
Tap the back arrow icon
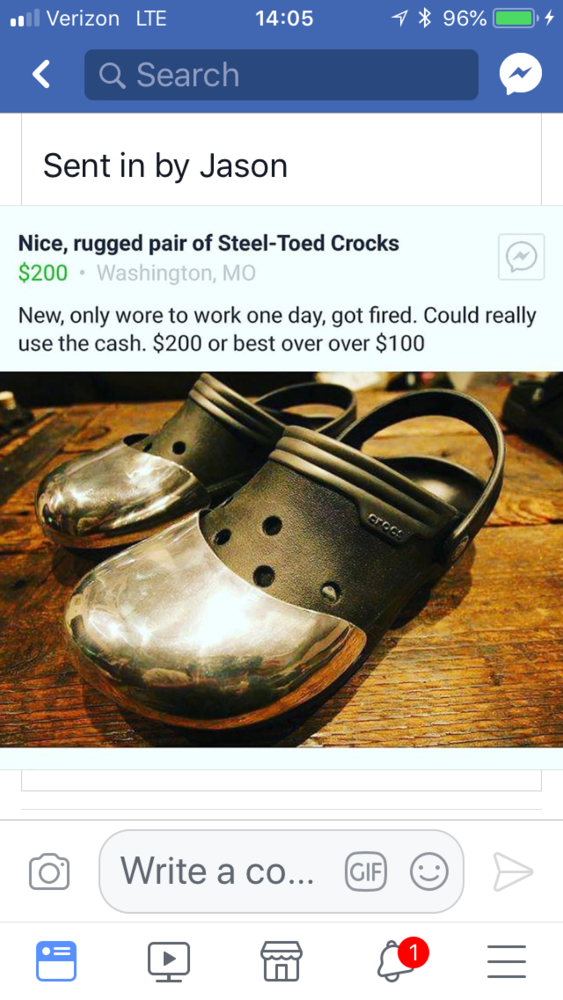pyautogui.click(x=41, y=75)
